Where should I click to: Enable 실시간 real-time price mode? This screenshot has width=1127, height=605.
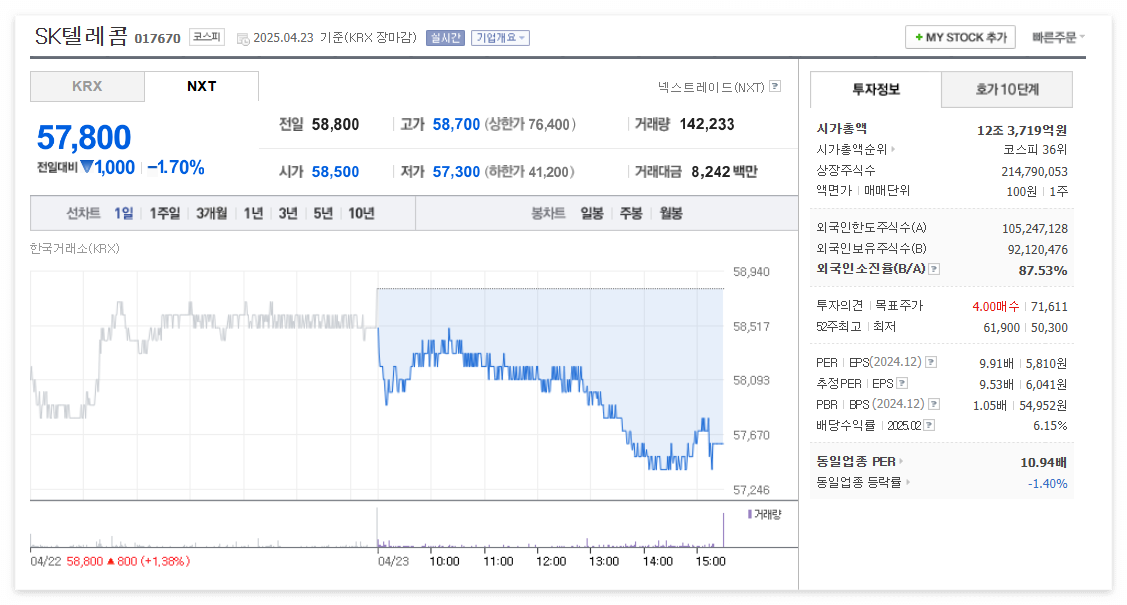point(445,37)
